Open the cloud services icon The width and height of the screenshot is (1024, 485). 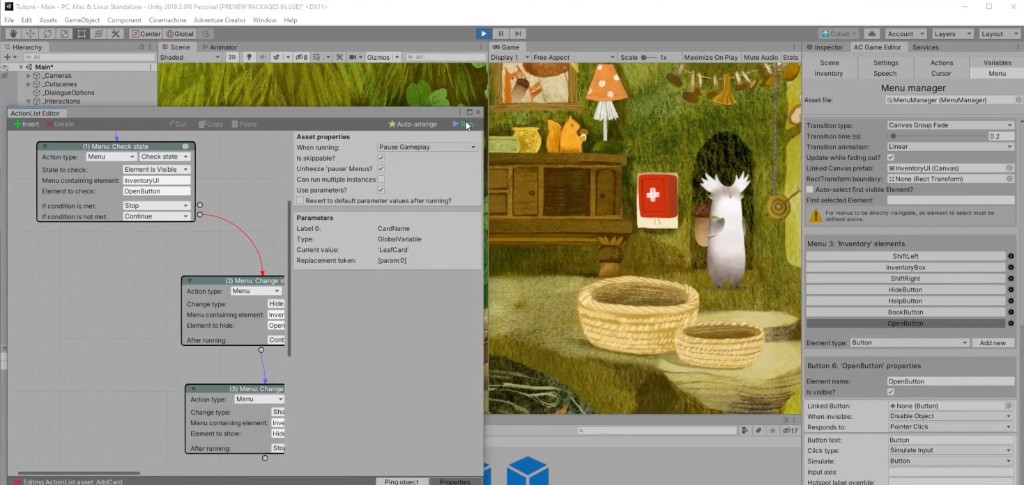pos(871,33)
